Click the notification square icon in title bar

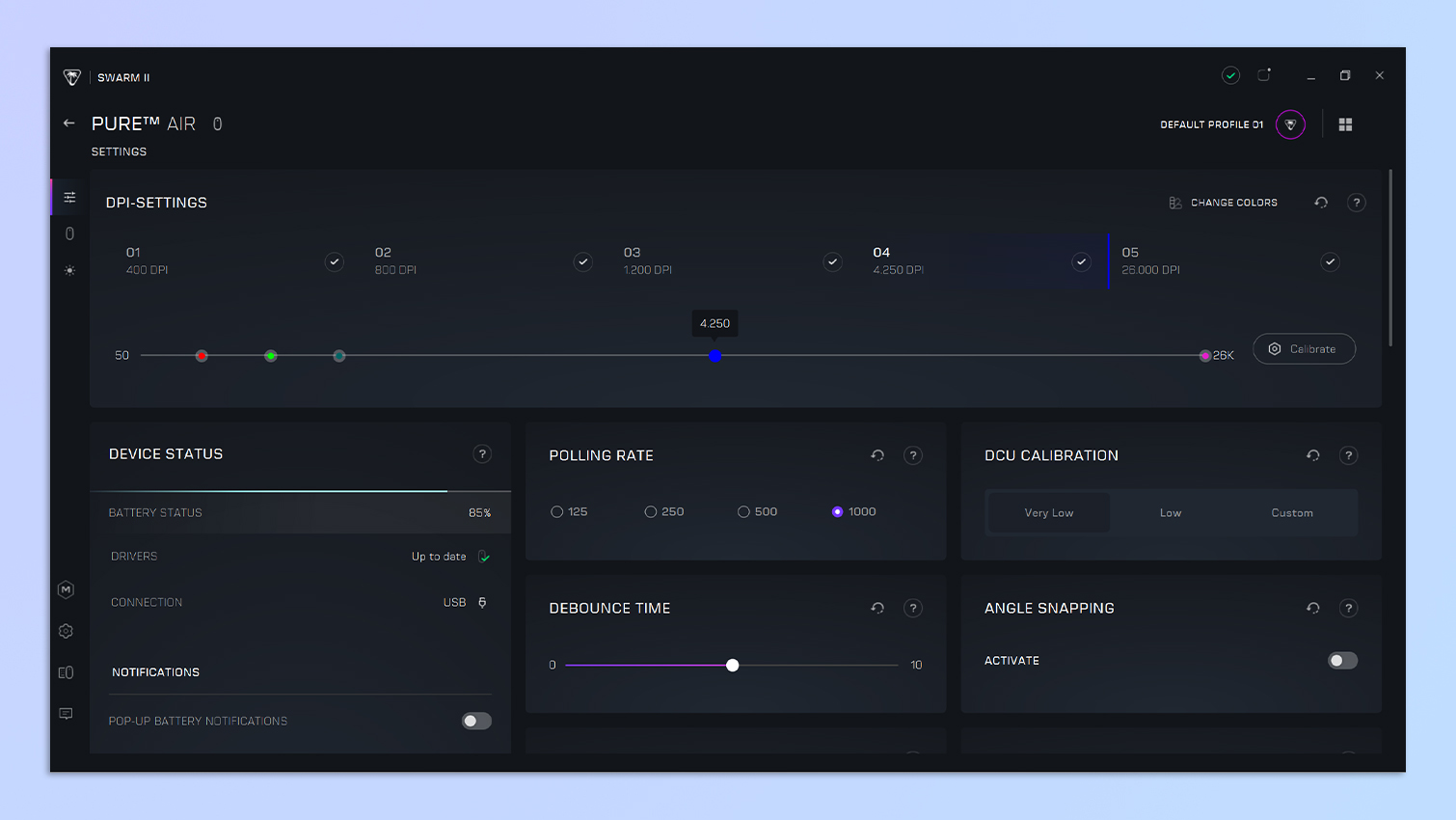1264,75
